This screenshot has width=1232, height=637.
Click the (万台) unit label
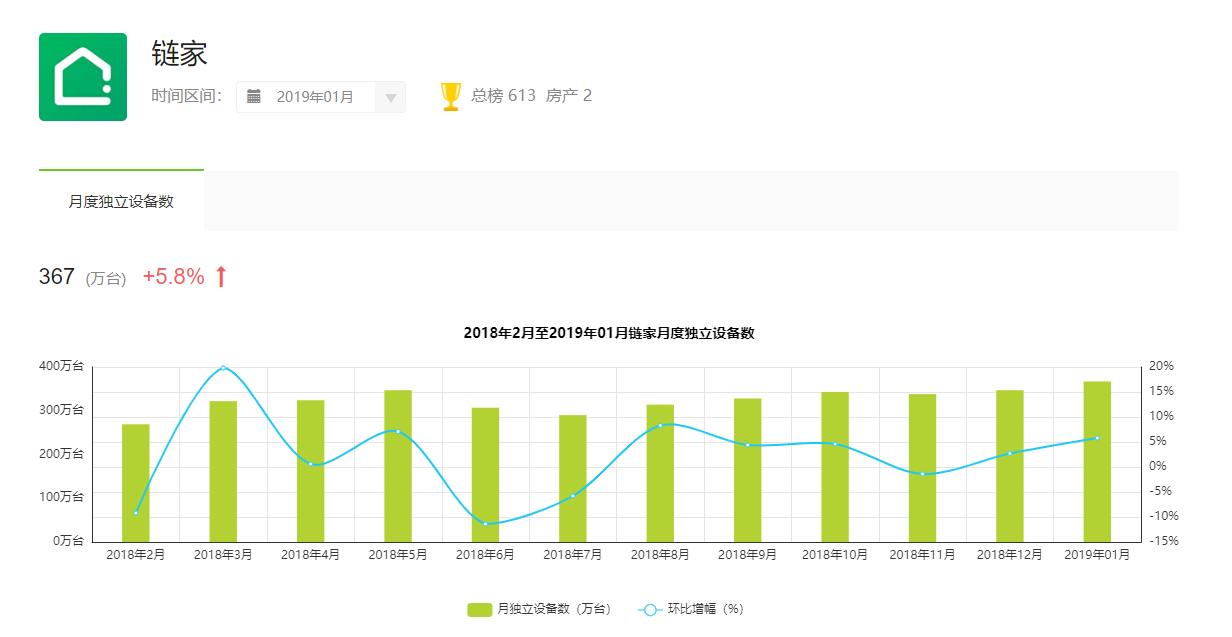[x=105, y=279]
